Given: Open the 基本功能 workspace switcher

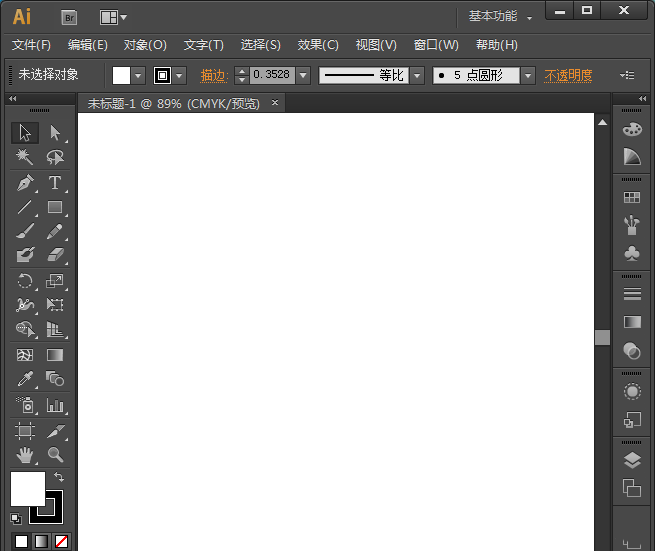Looking at the screenshot, I should click(500, 17).
